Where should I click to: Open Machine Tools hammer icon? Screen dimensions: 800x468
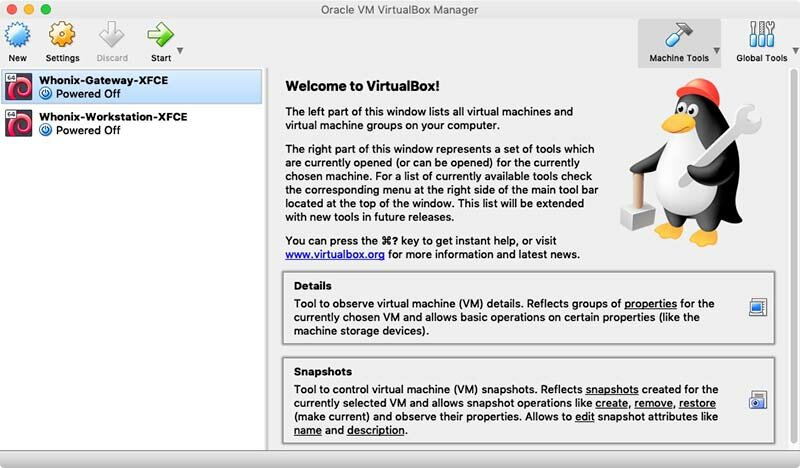(x=679, y=34)
